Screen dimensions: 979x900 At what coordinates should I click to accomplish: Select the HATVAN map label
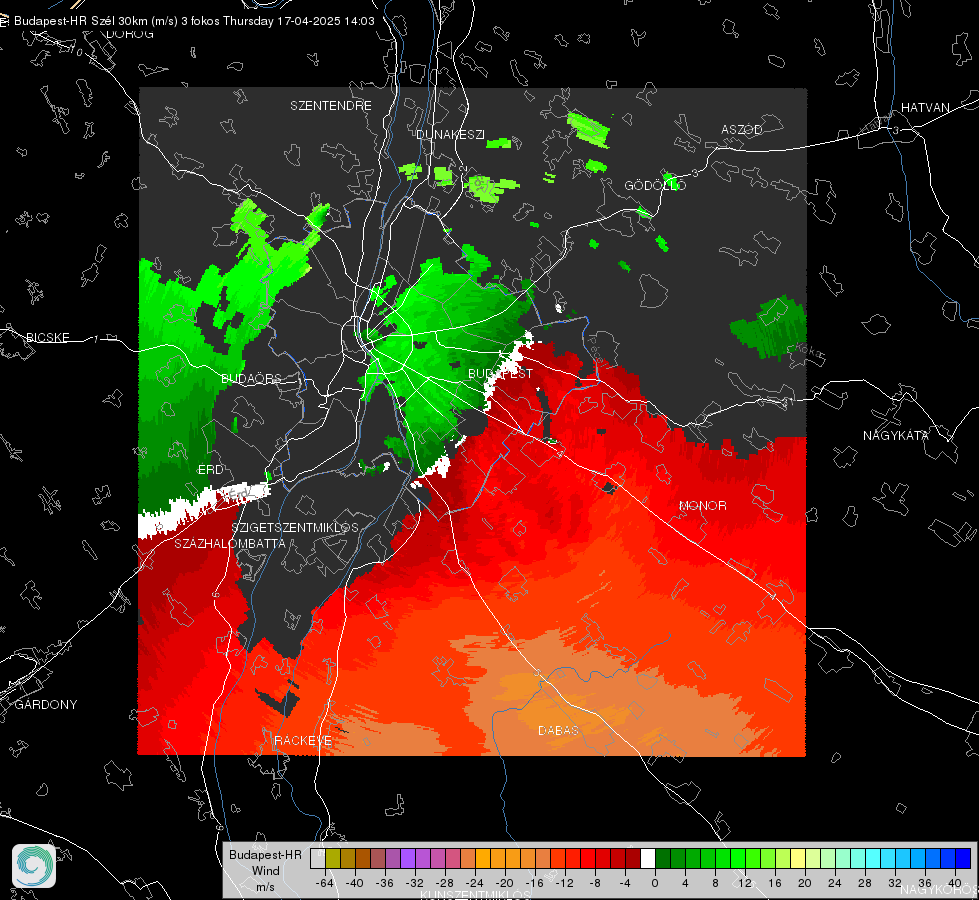(925, 107)
